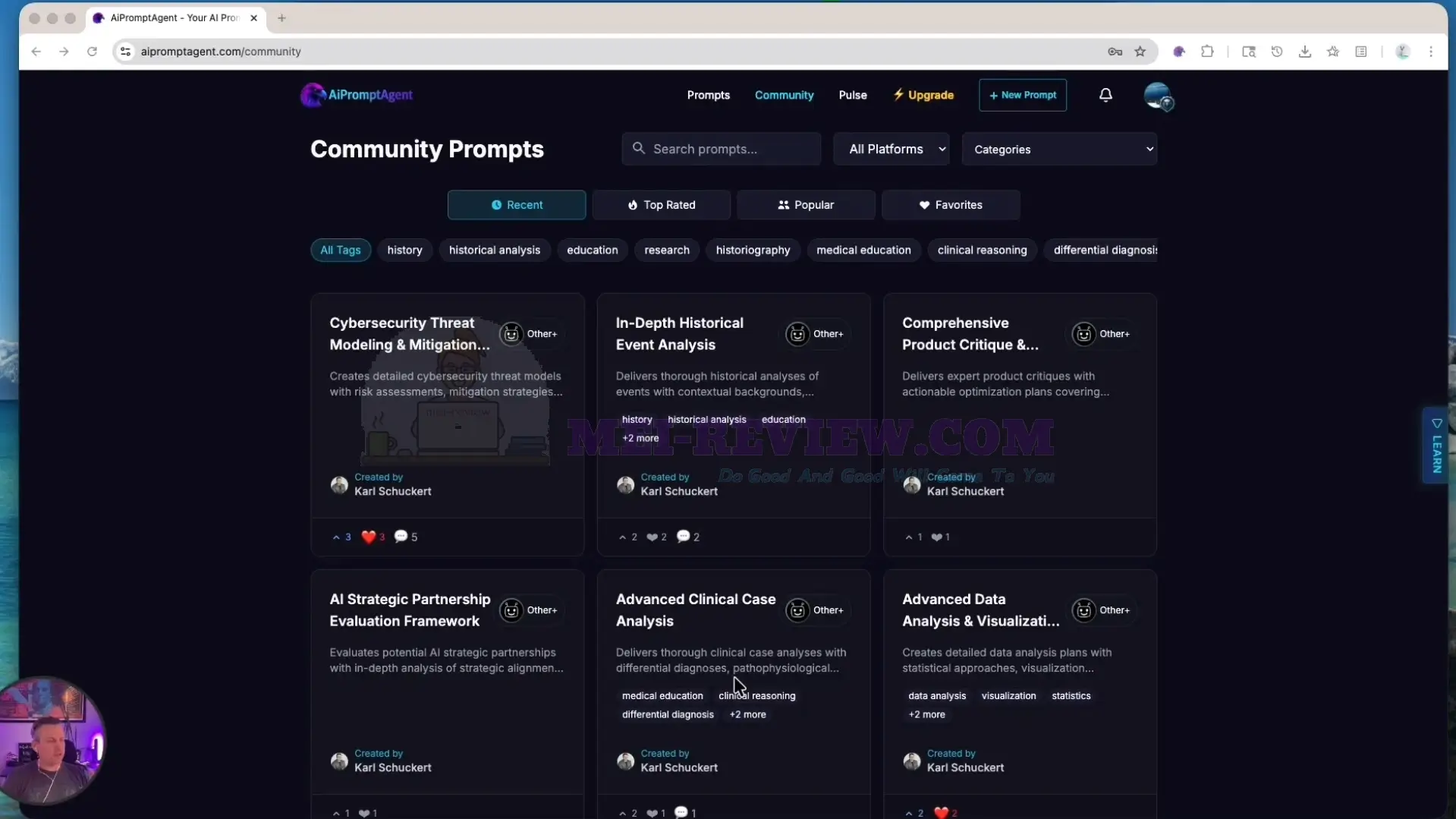Image resolution: width=1456 pixels, height=819 pixels.
Task: Open the browser extensions puzzle icon
Action: [x=1207, y=52]
